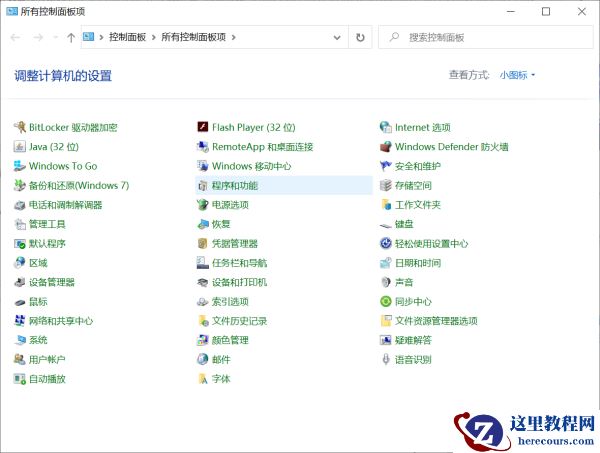Click the 存储空间 icon
Image resolution: width=600 pixels, height=453 pixels.
click(x=385, y=185)
